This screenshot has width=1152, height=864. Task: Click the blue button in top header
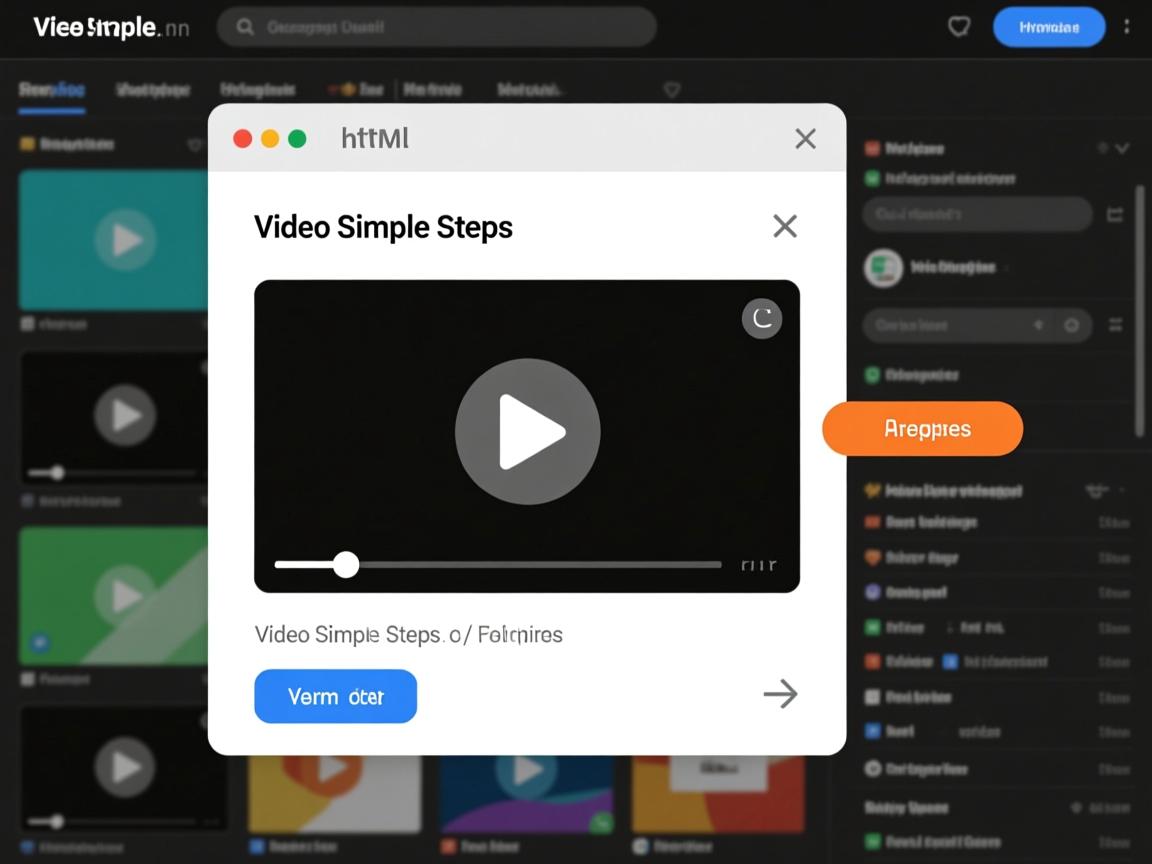[1048, 27]
